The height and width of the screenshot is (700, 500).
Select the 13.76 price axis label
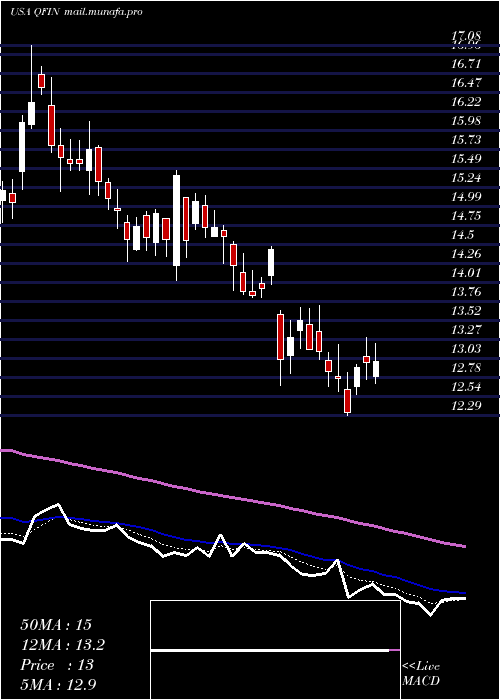(x=466, y=292)
